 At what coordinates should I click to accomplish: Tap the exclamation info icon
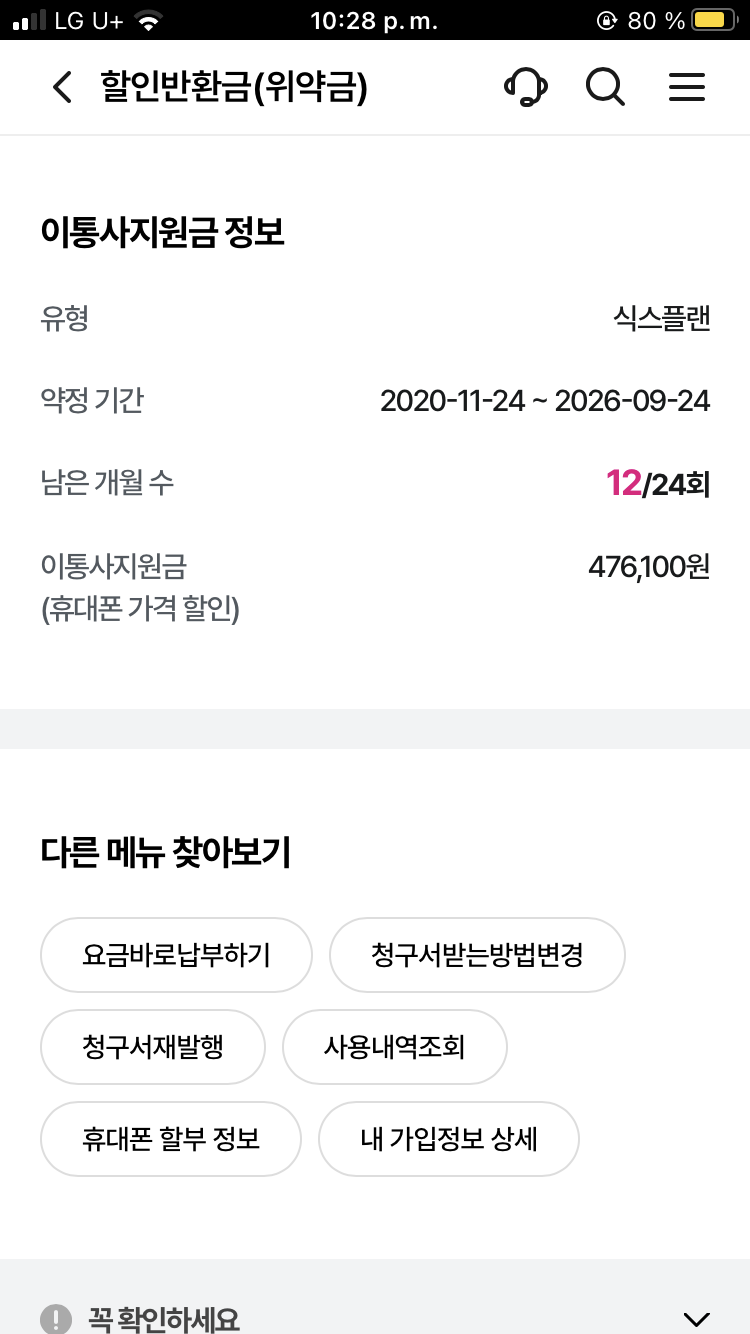coord(57,1319)
